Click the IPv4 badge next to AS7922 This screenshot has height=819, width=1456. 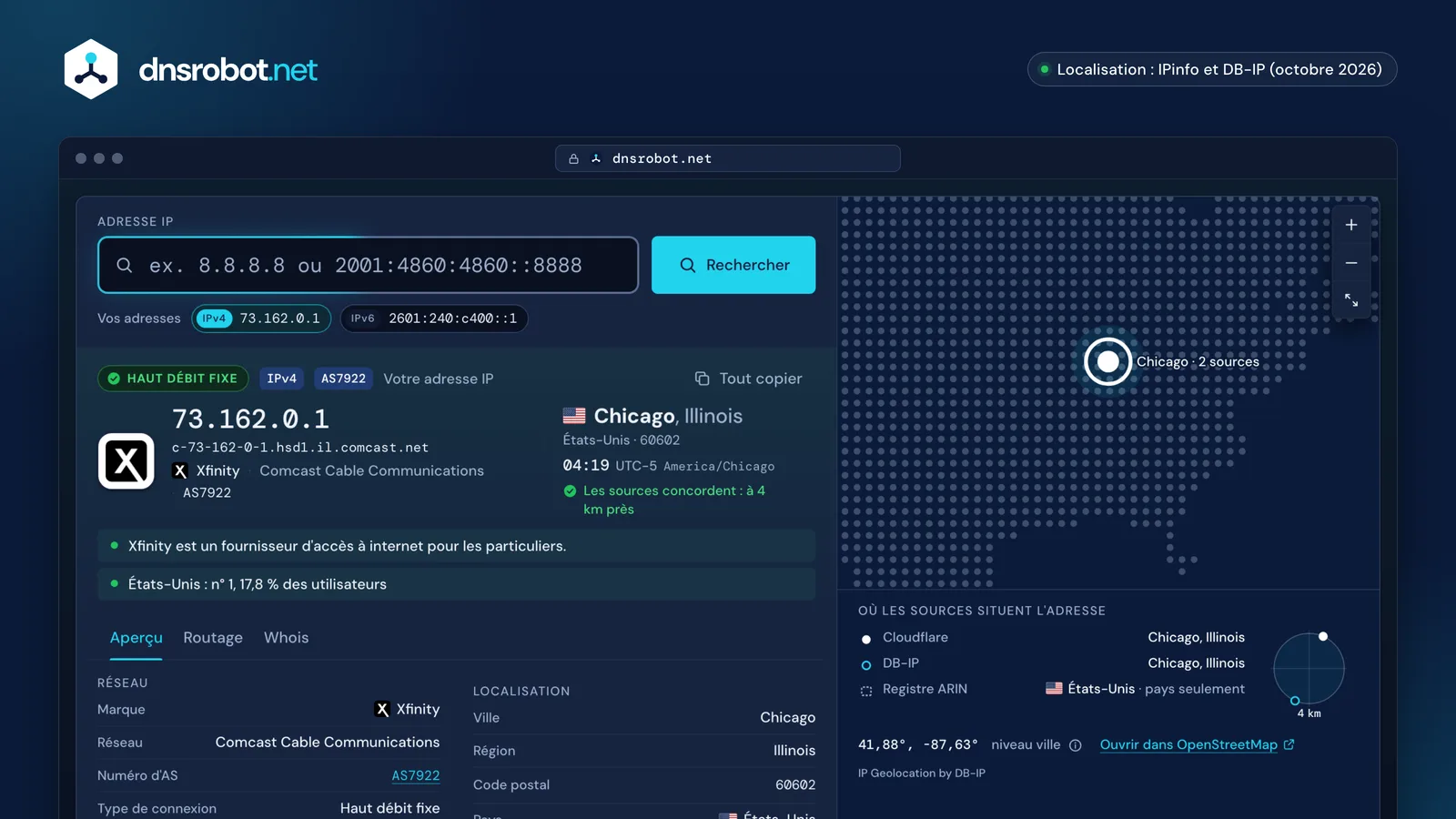(282, 379)
